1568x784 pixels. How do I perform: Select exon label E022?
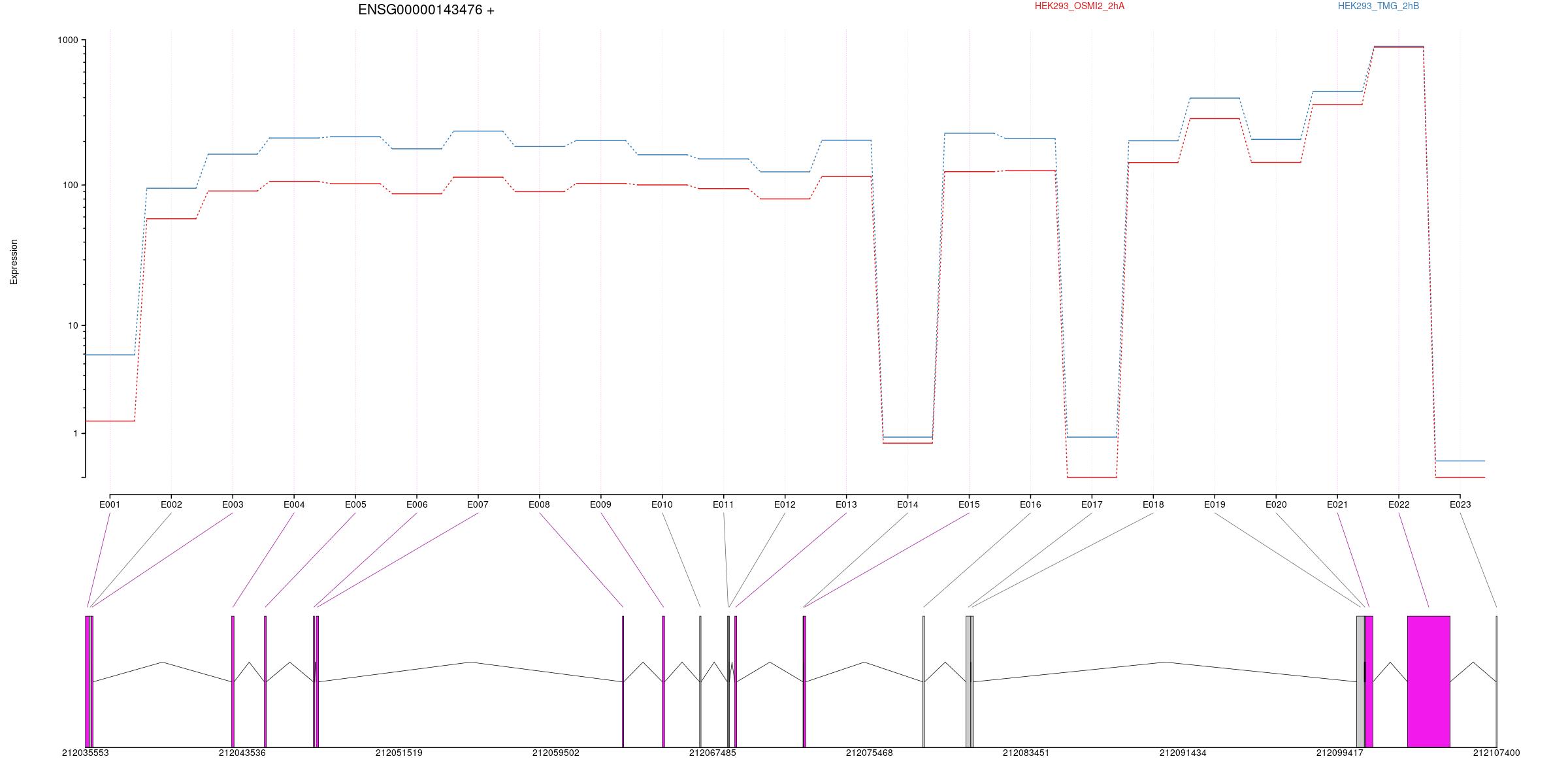pos(1399,504)
